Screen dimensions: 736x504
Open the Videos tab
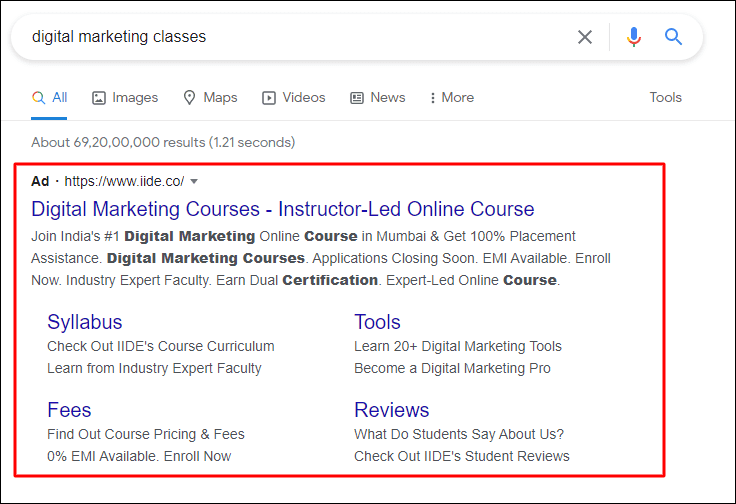pos(293,98)
